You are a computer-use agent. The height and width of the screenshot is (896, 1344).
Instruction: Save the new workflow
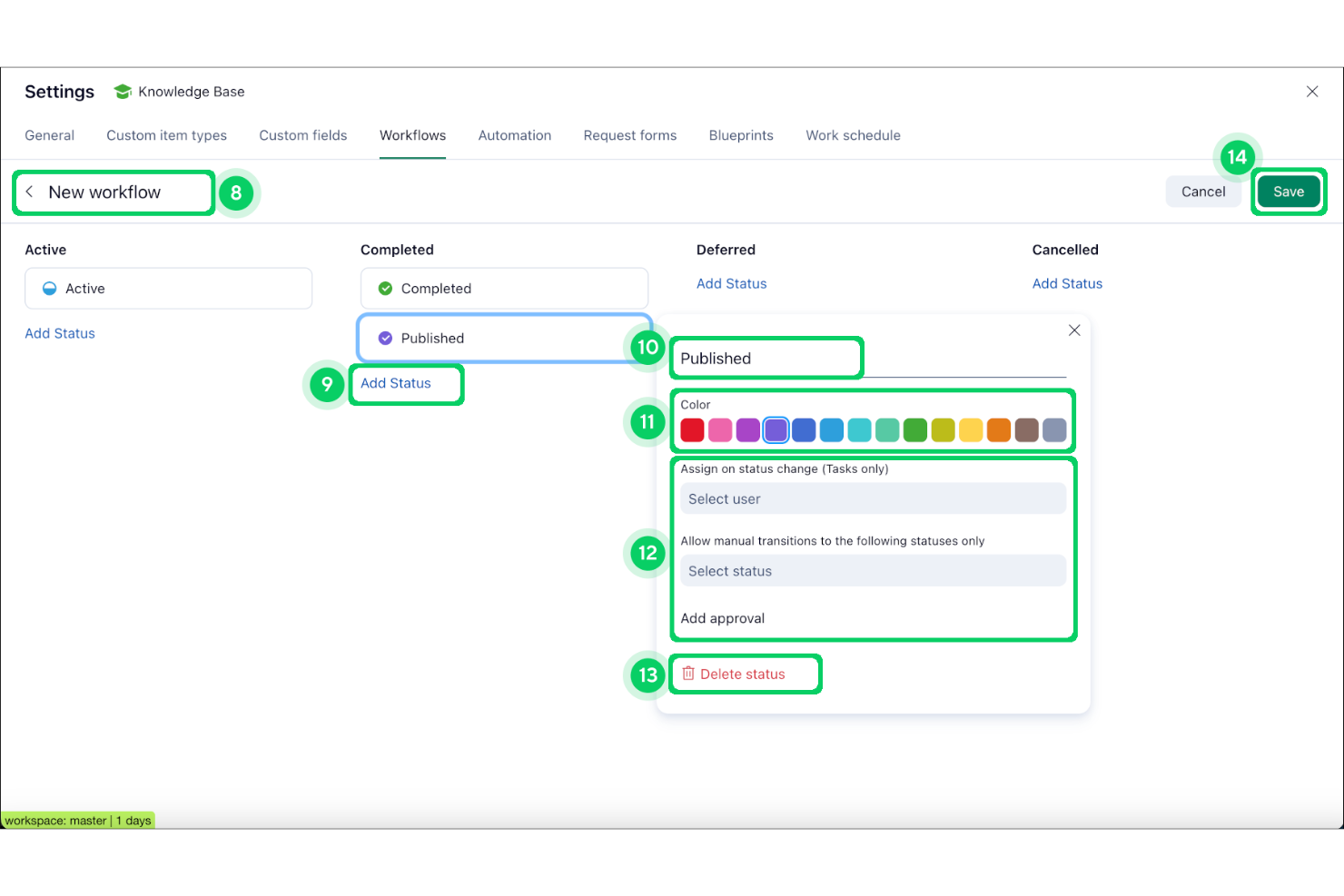(1289, 192)
